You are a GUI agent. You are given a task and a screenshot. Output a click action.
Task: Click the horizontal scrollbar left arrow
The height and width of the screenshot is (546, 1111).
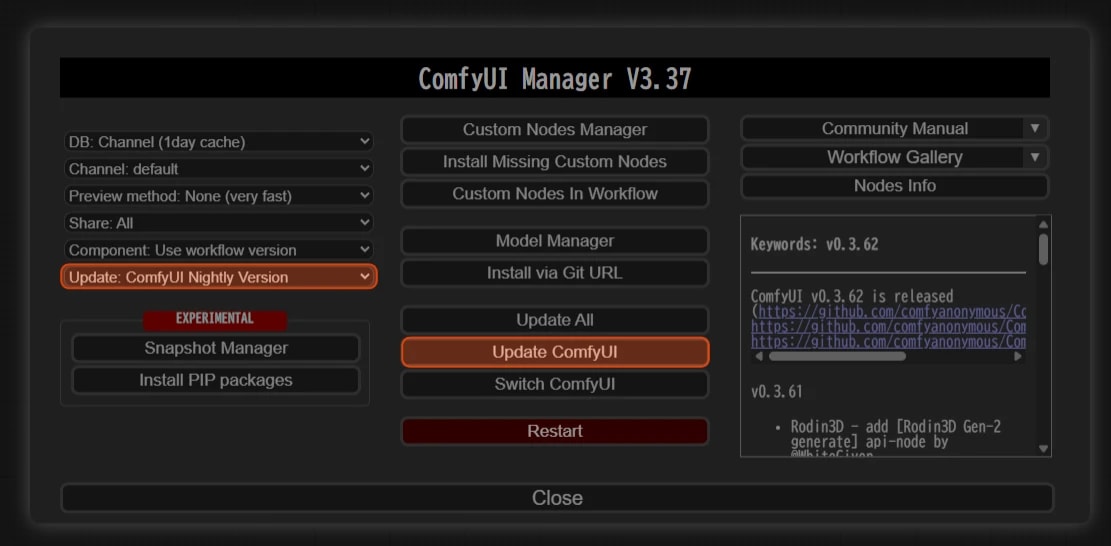tap(759, 356)
